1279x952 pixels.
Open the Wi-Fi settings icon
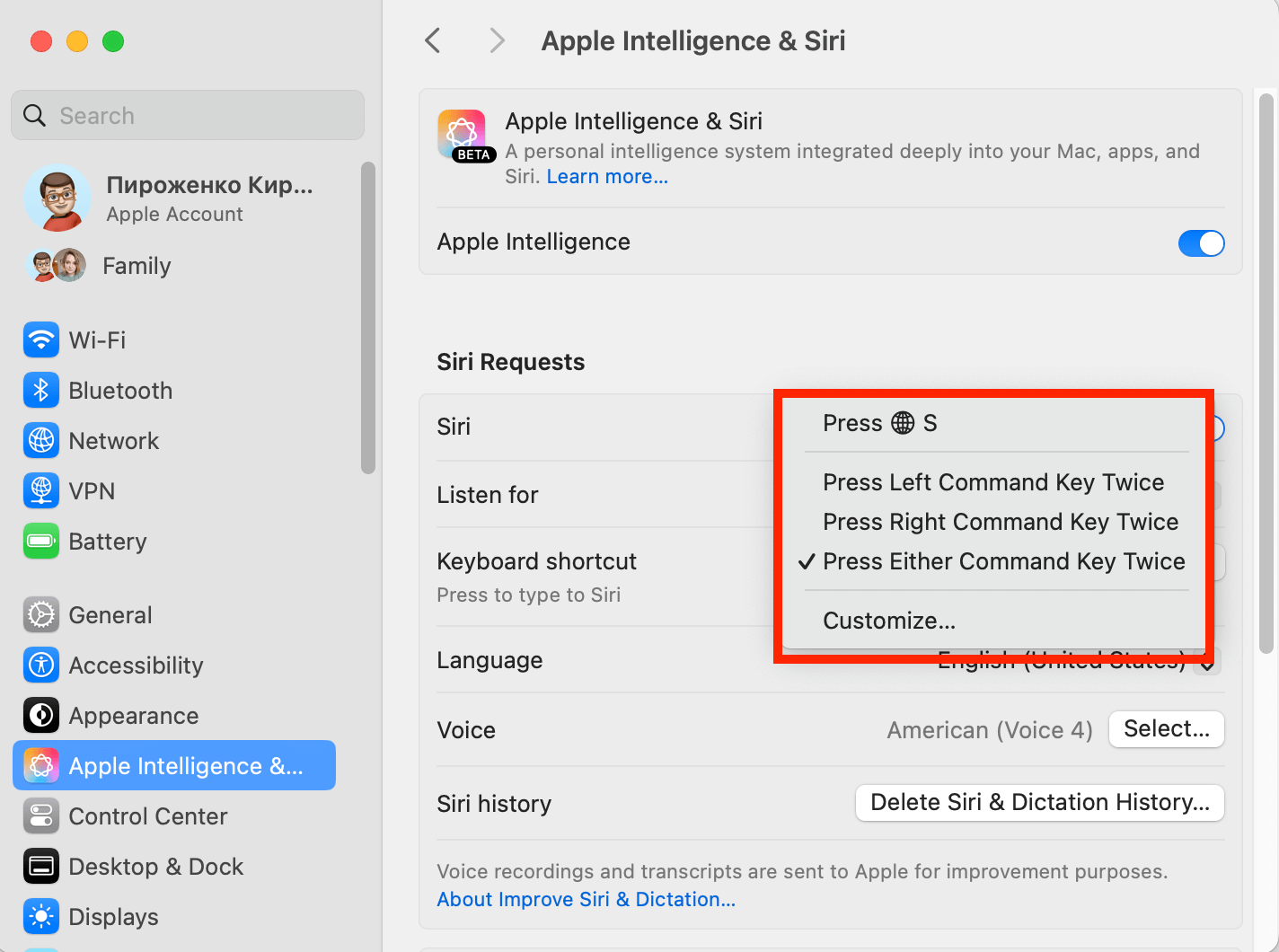[x=40, y=339]
